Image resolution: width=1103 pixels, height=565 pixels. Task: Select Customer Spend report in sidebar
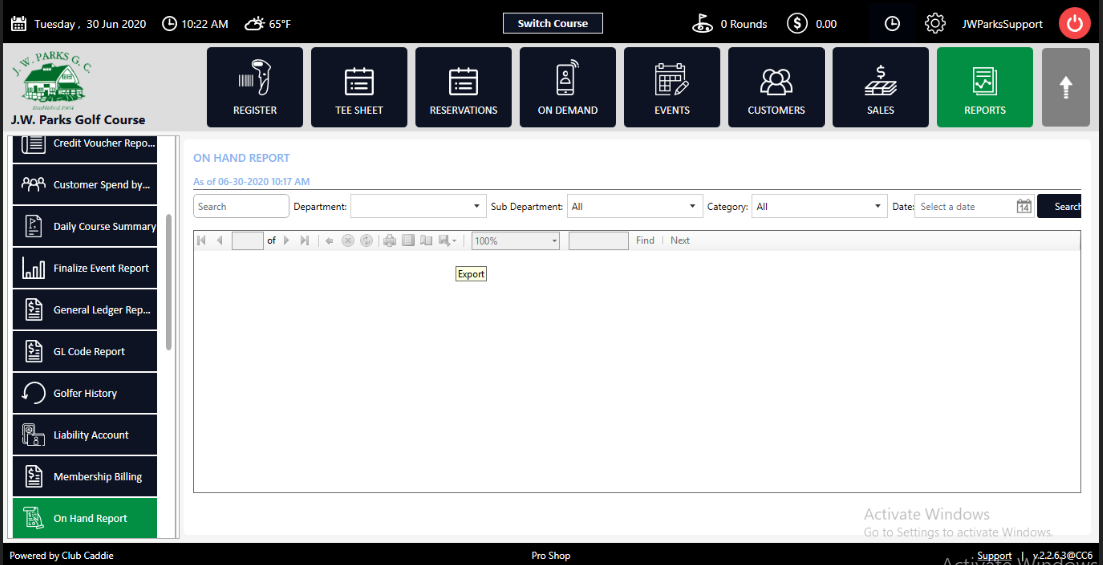pos(85,185)
